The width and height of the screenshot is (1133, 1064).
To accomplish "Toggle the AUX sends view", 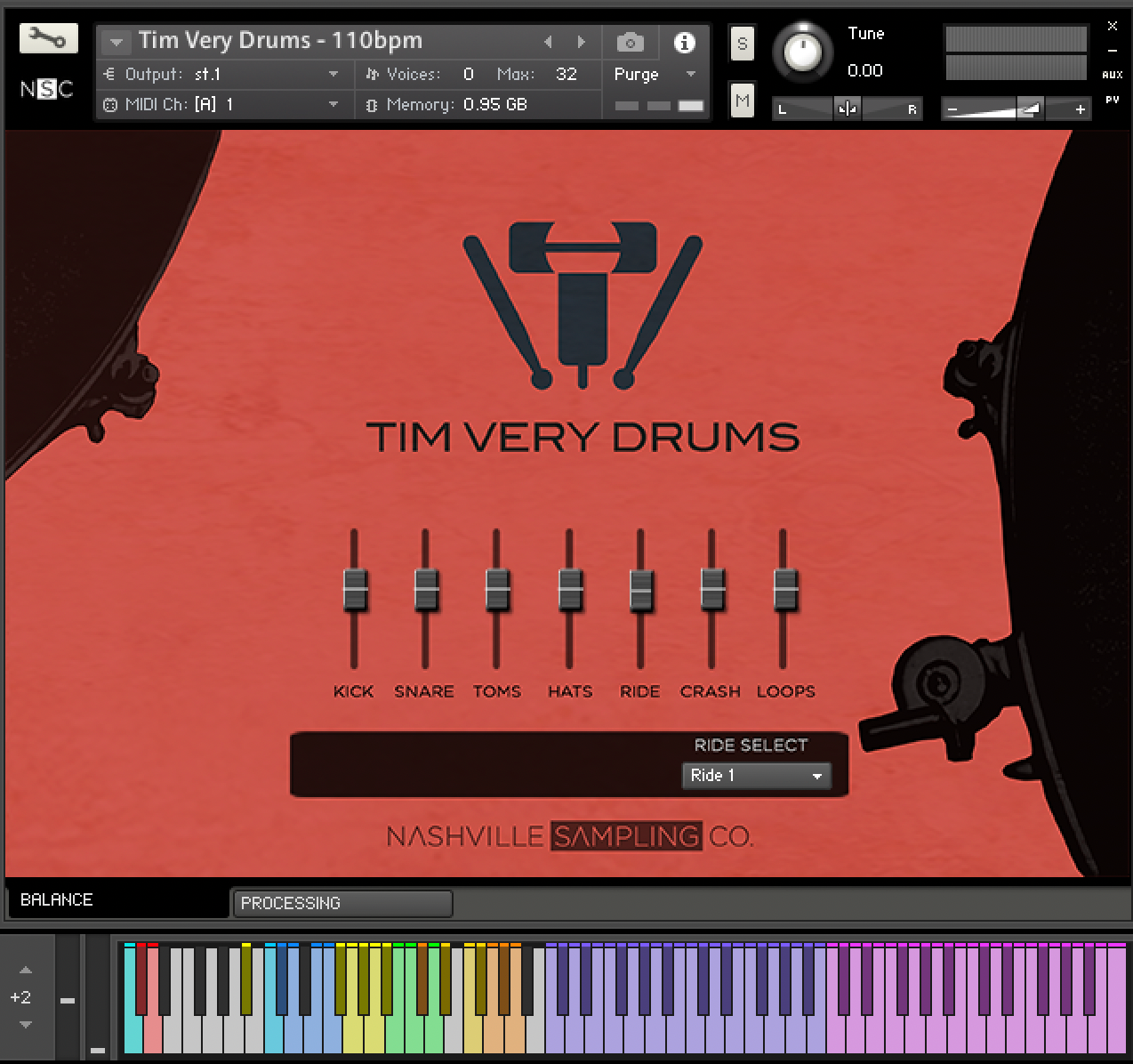I will 1112,75.
